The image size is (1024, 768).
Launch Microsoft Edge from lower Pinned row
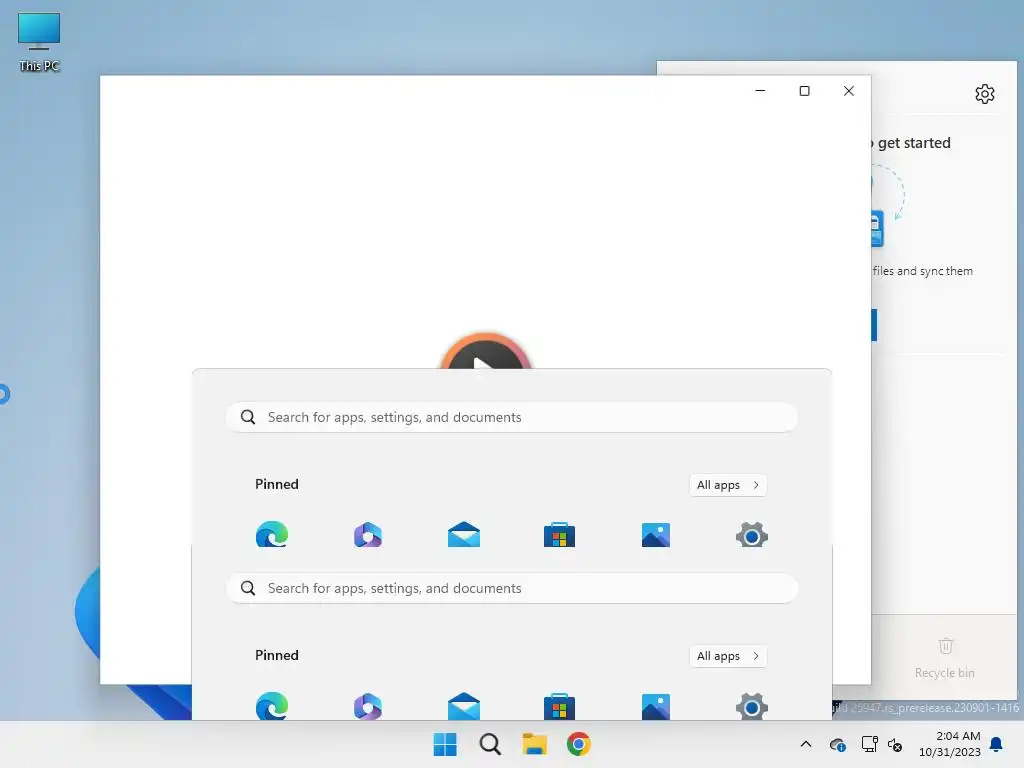[272, 706]
